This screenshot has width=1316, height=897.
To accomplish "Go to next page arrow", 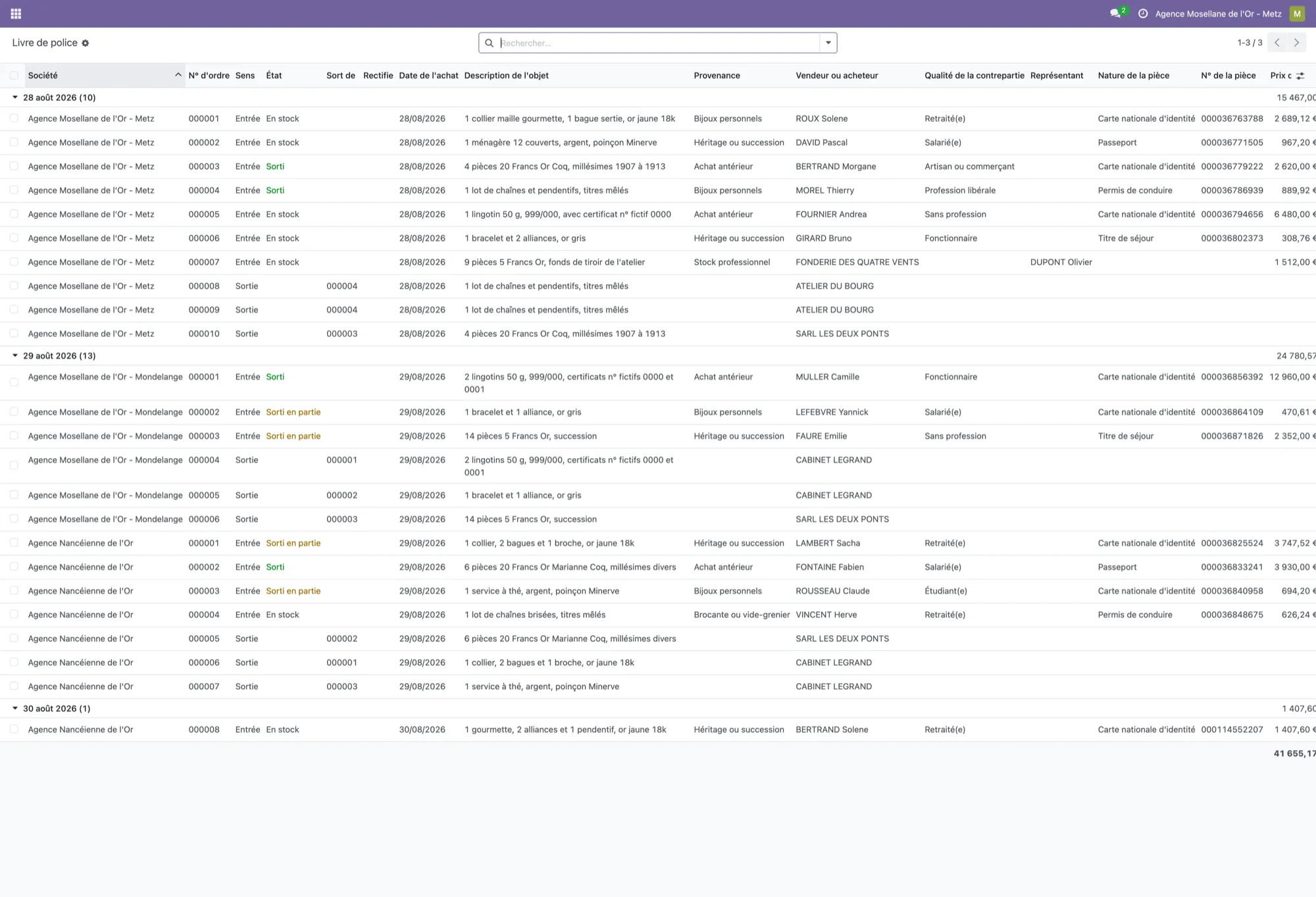I will [1296, 43].
